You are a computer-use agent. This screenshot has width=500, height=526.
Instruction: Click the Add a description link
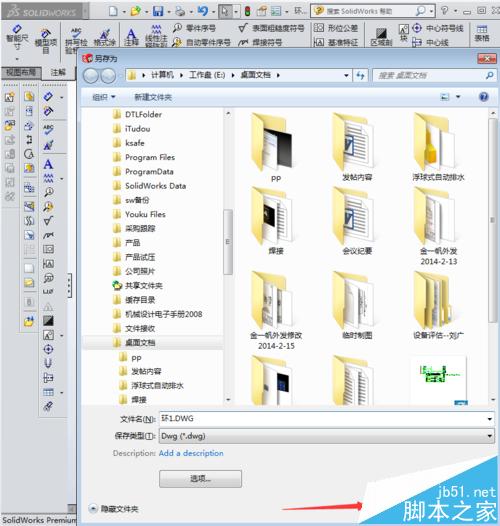(x=191, y=453)
